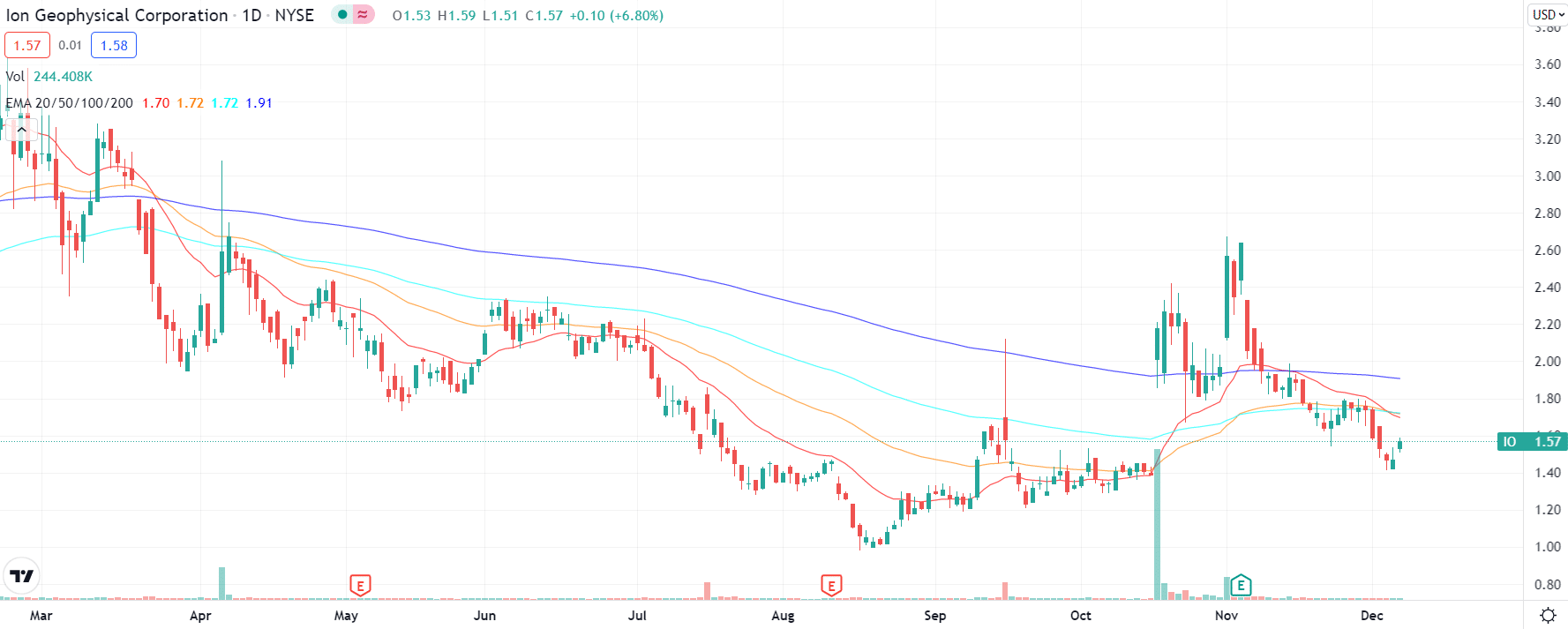This screenshot has height=629, width=1568.
Task: Open the TradingView logo
Action: click(x=21, y=576)
